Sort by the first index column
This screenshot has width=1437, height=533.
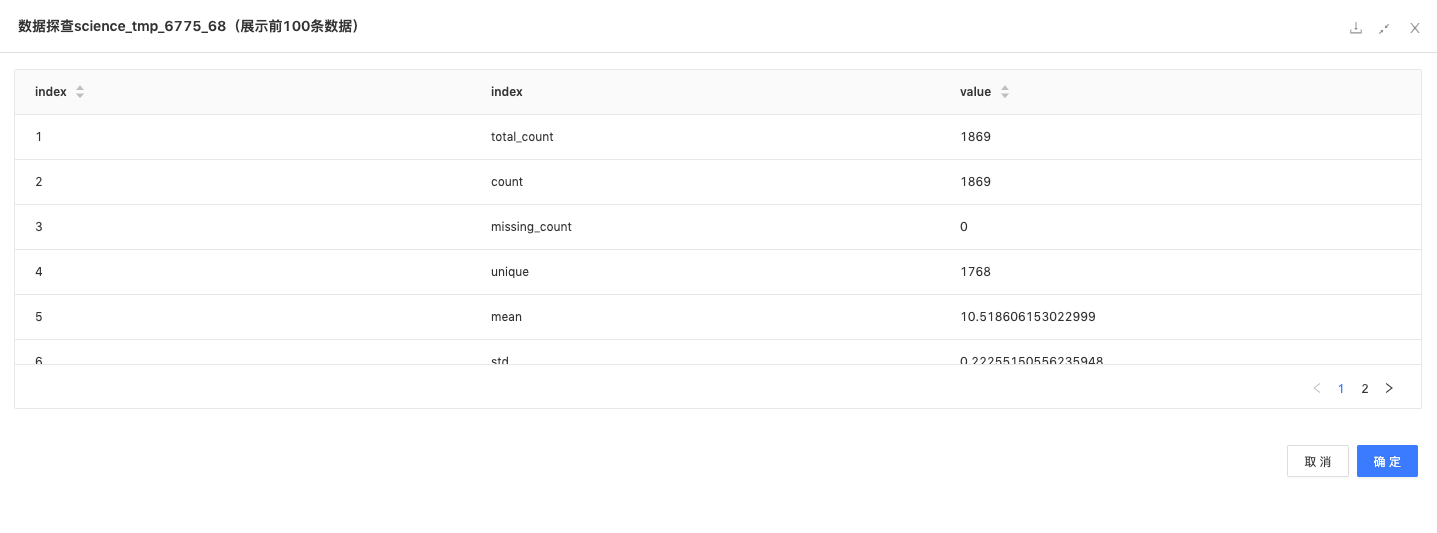(80, 92)
